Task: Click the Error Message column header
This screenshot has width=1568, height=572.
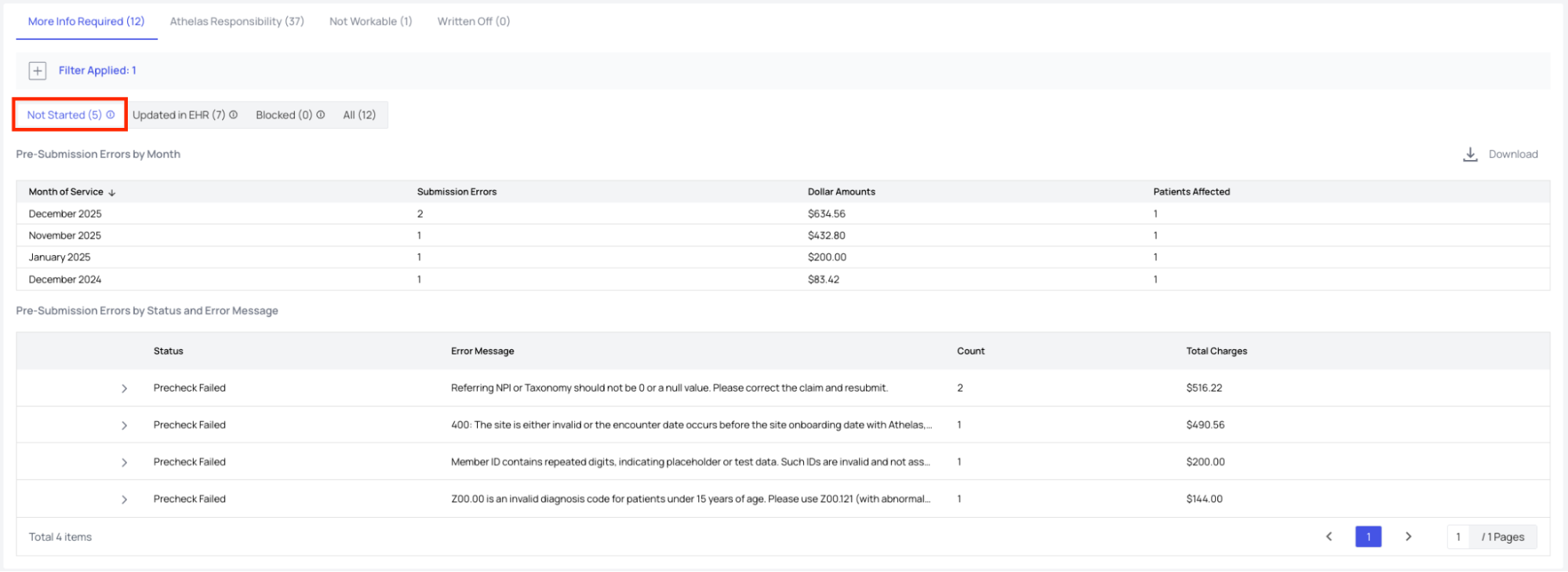Action: point(482,351)
